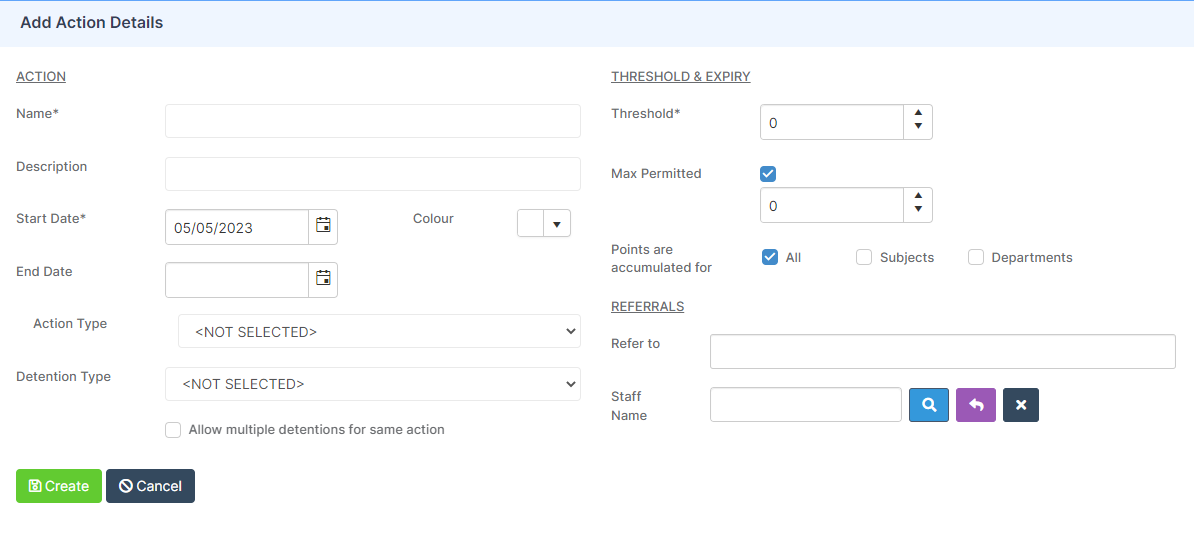Click the Staff Name search magnifier button
The width and height of the screenshot is (1194, 540).
[929, 404]
